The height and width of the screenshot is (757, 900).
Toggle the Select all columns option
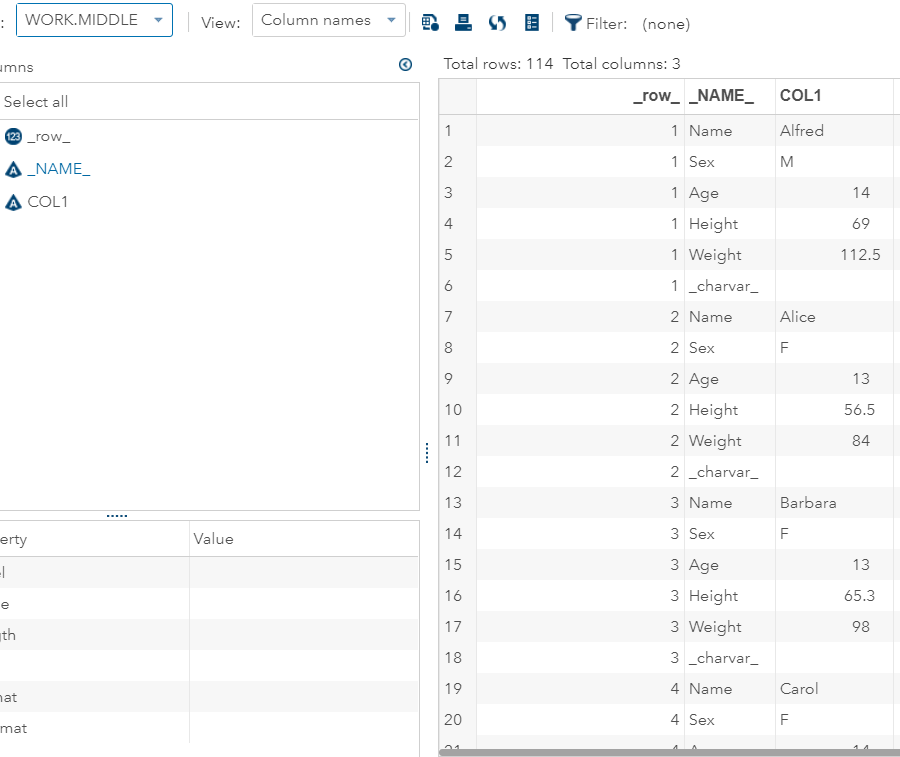(36, 101)
